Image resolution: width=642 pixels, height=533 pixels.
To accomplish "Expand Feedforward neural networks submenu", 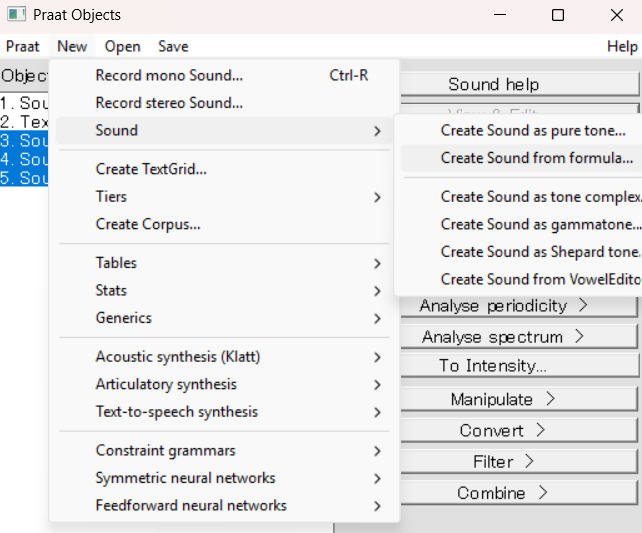I will click(224, 505).
